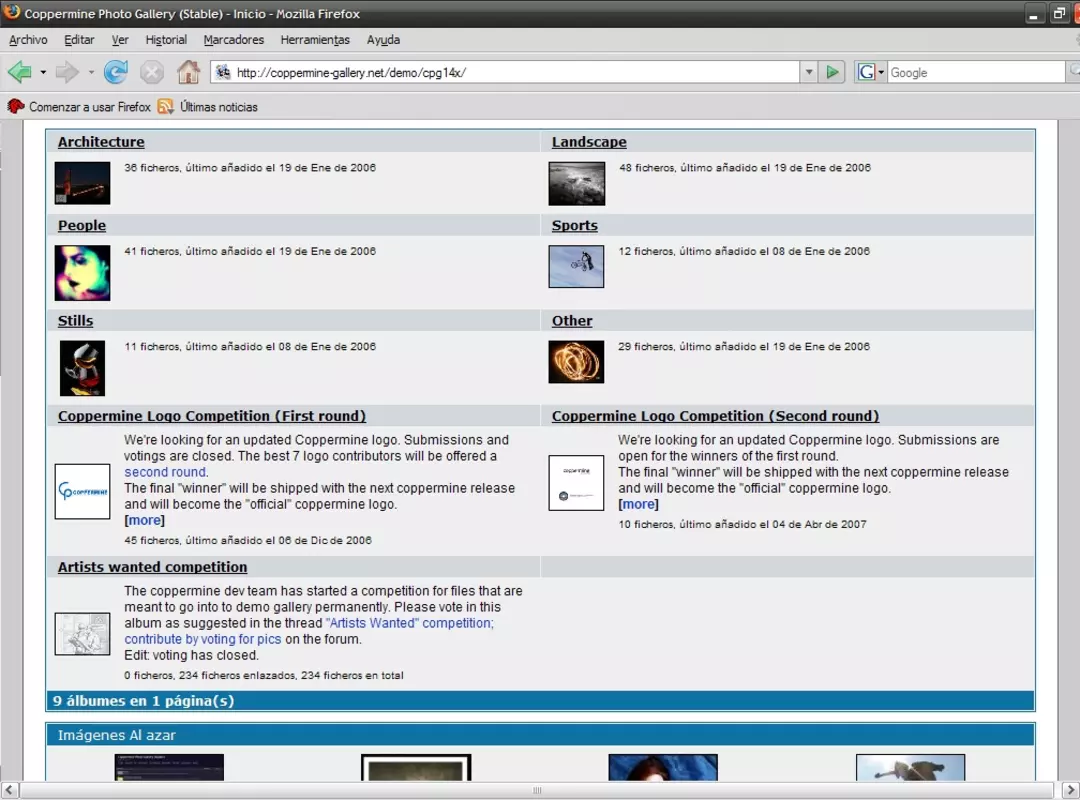Click the green Go arrow button
The width and height of the screenshot is (1080, 800).
click(x=832, y=72)
